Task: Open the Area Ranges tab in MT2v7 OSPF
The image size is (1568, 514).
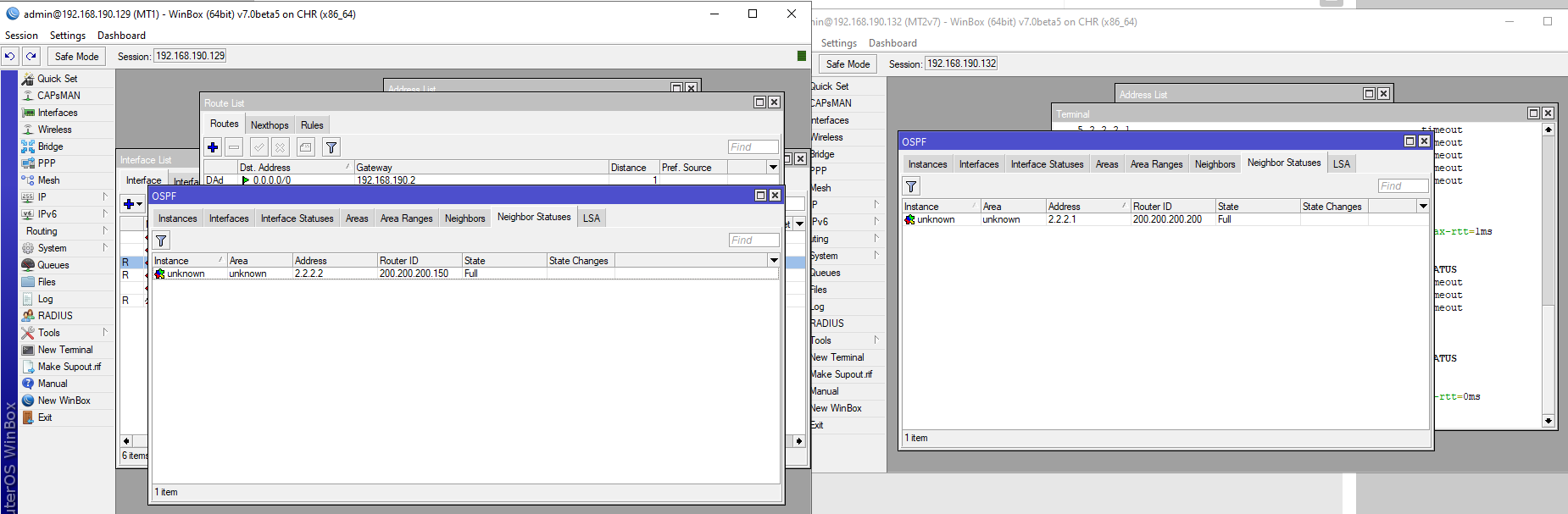Action: (x=1156, y=164)
